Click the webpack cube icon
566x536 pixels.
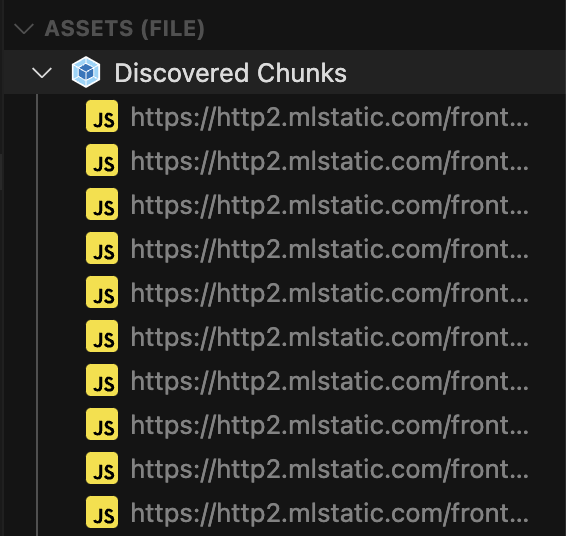coord(86,72)
